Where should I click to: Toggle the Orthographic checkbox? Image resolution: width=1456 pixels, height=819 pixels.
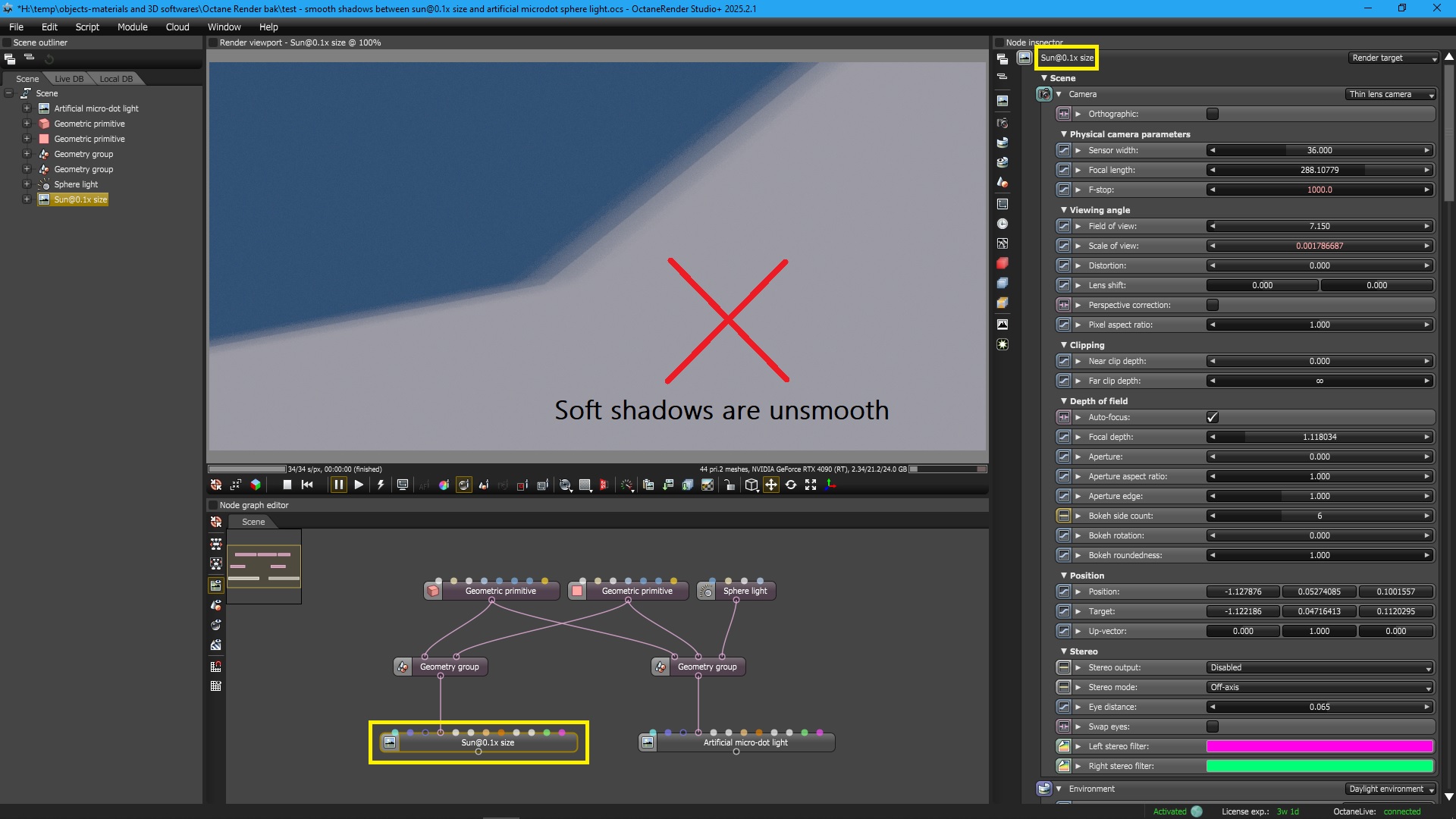1212,114
